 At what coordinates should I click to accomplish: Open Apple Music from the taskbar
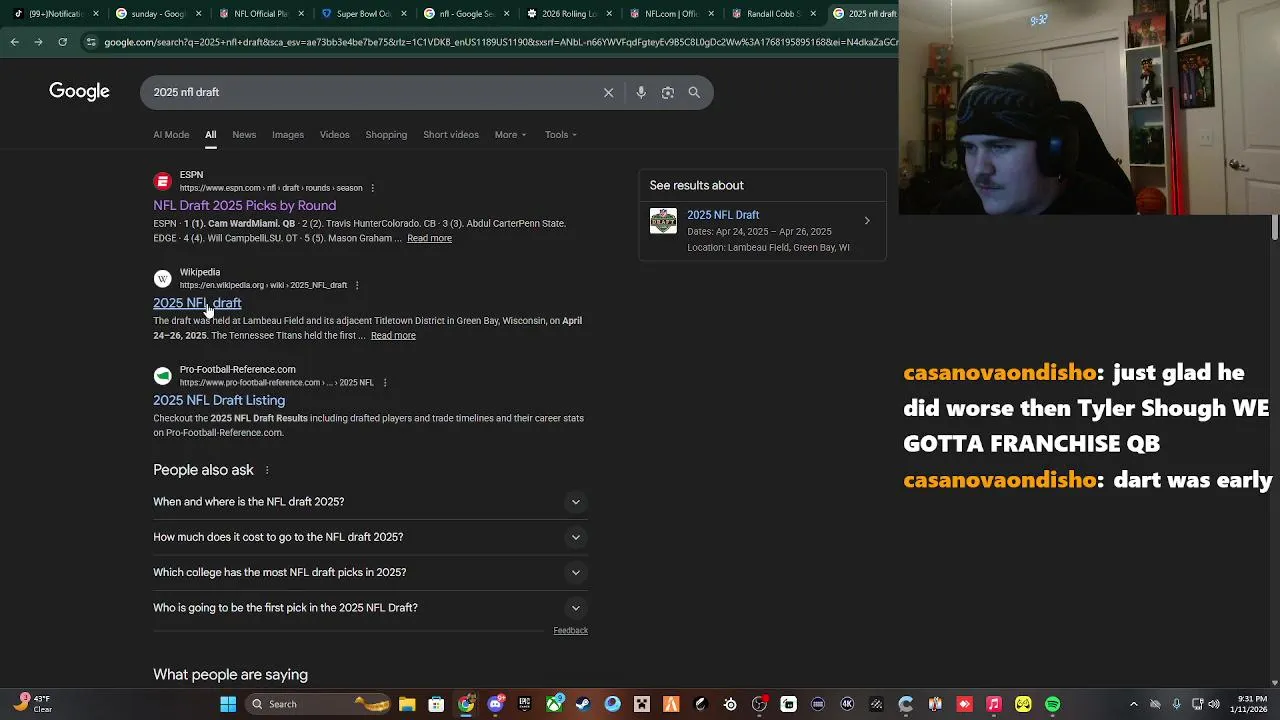(994, 704)
